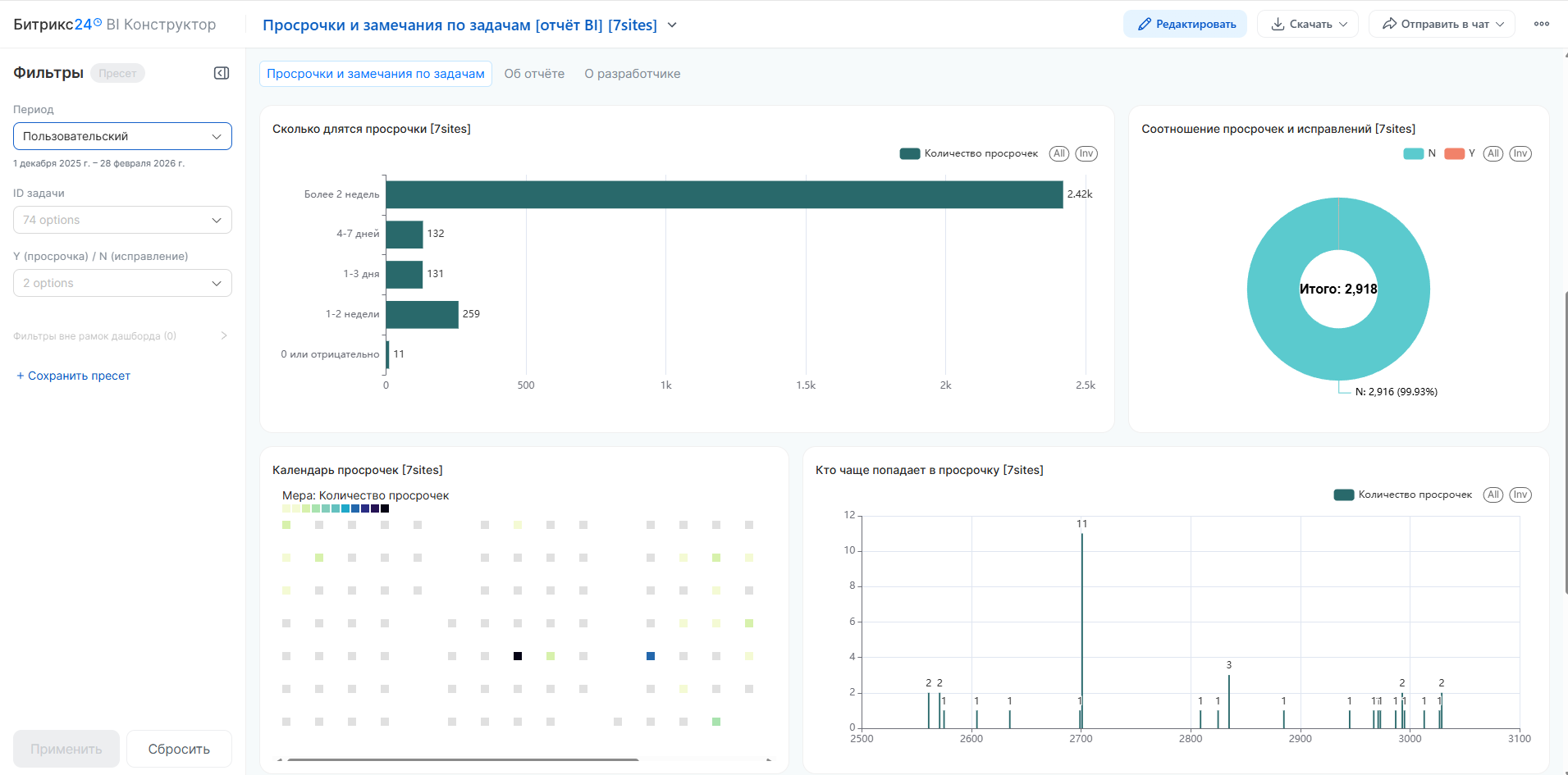The height and width of the screenshot is (775, 1568).
Task: Click Inv in who-gets-overdue chart legend
Action: coord(1520,495)
